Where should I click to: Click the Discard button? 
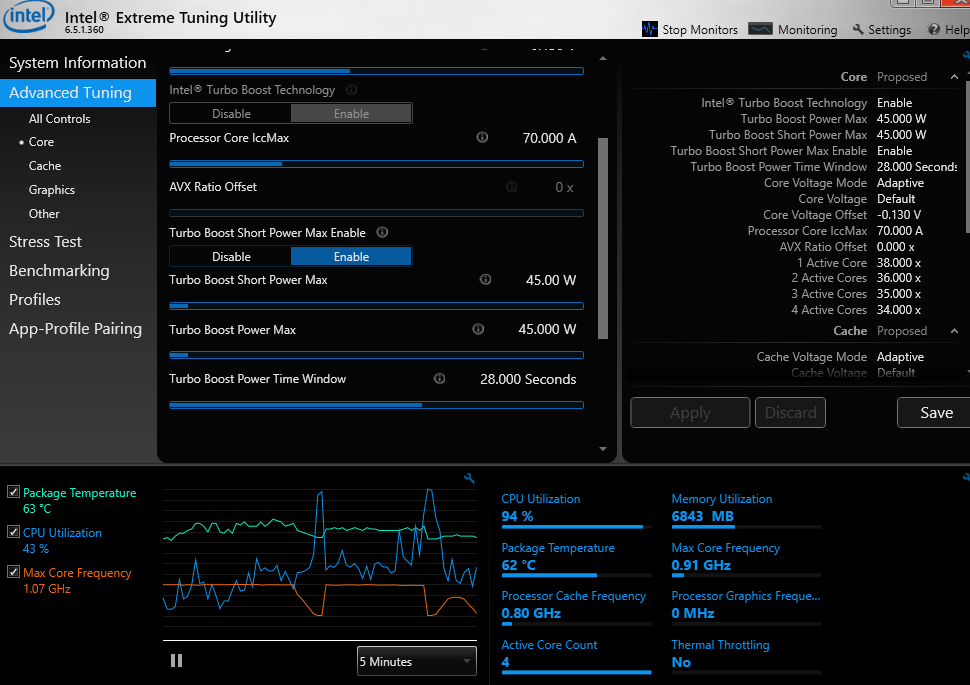tap(791, 413)
